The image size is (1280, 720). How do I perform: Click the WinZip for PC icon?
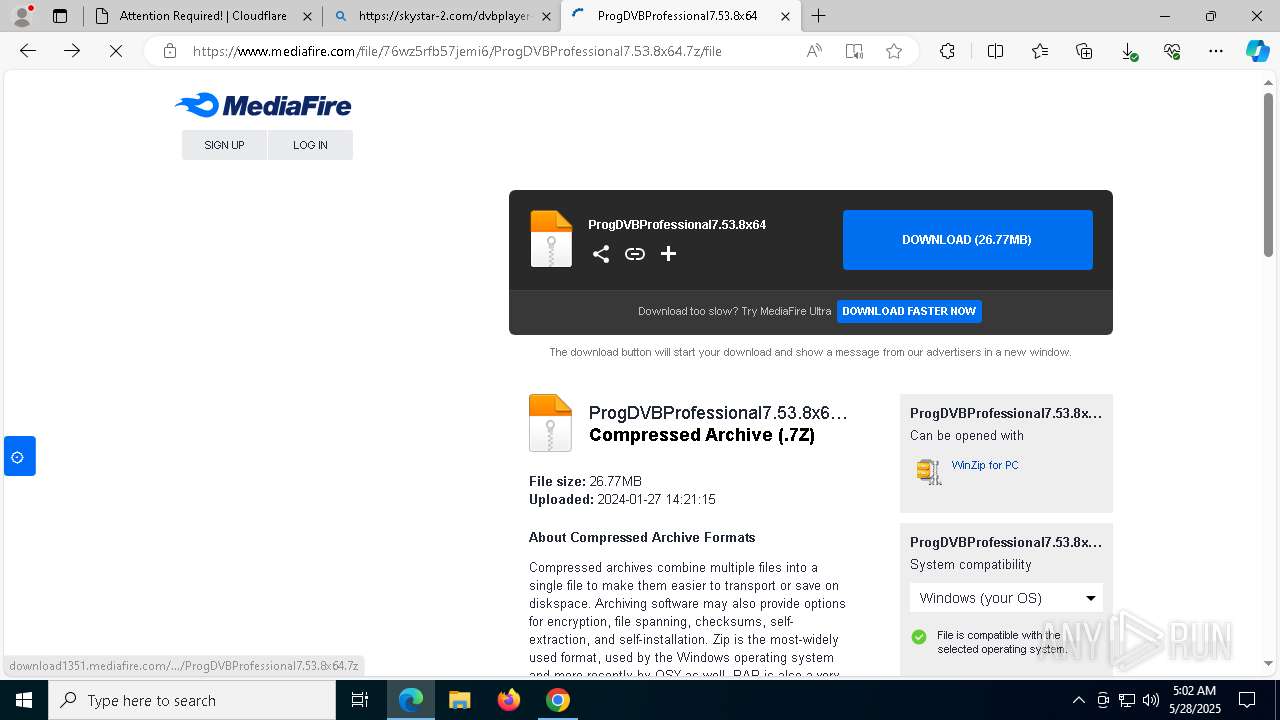929,471
